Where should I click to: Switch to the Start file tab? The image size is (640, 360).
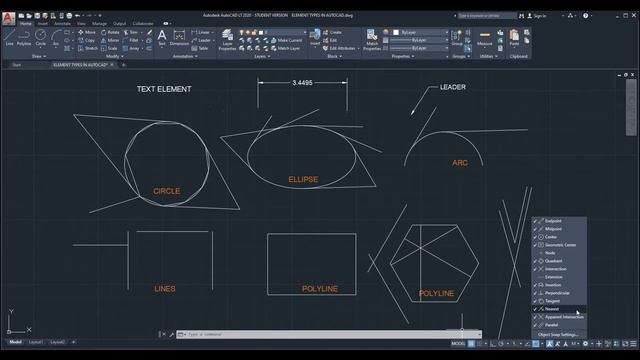pos(16,65)
